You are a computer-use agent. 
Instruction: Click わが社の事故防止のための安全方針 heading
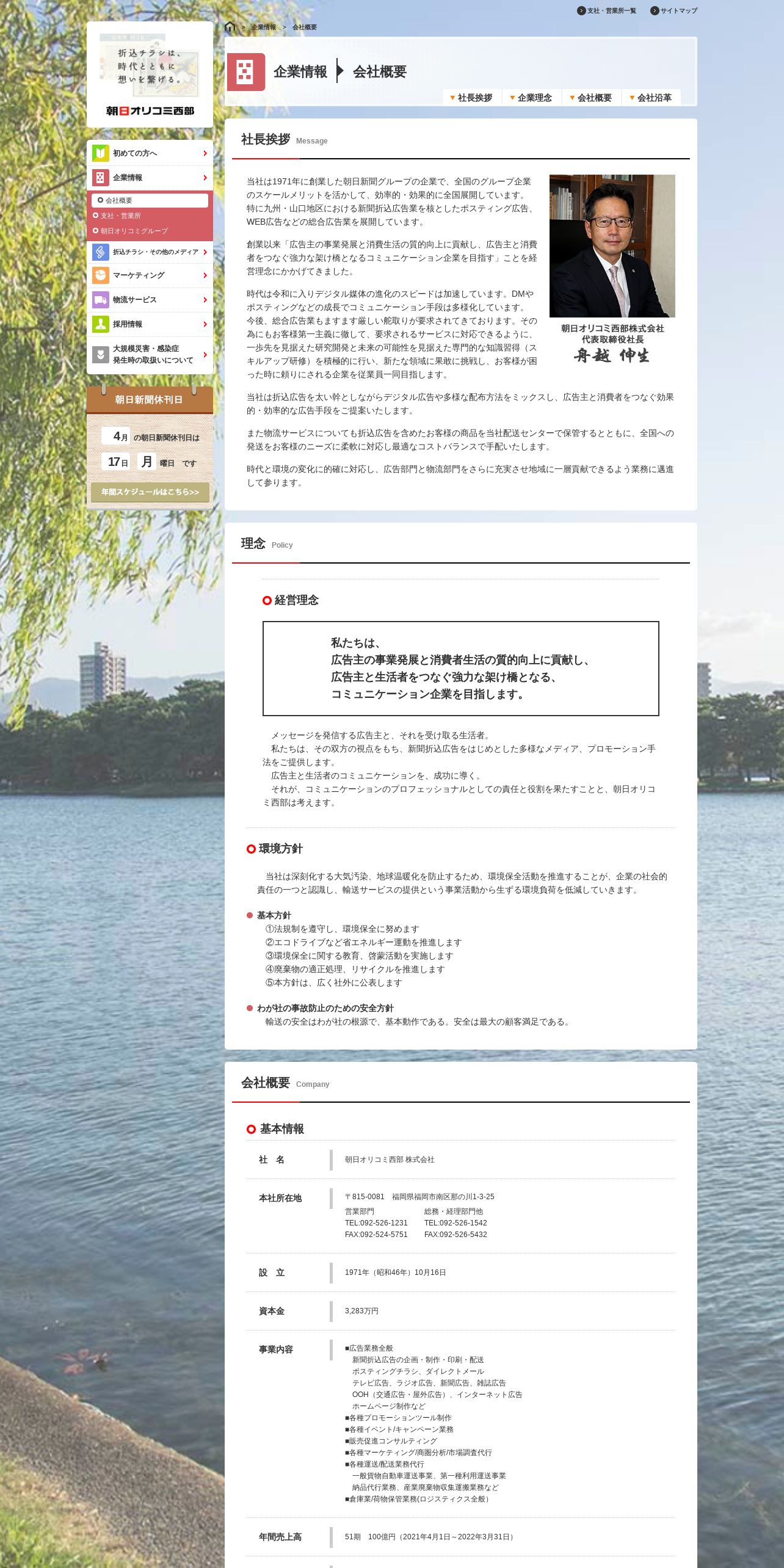point(325,1008)
